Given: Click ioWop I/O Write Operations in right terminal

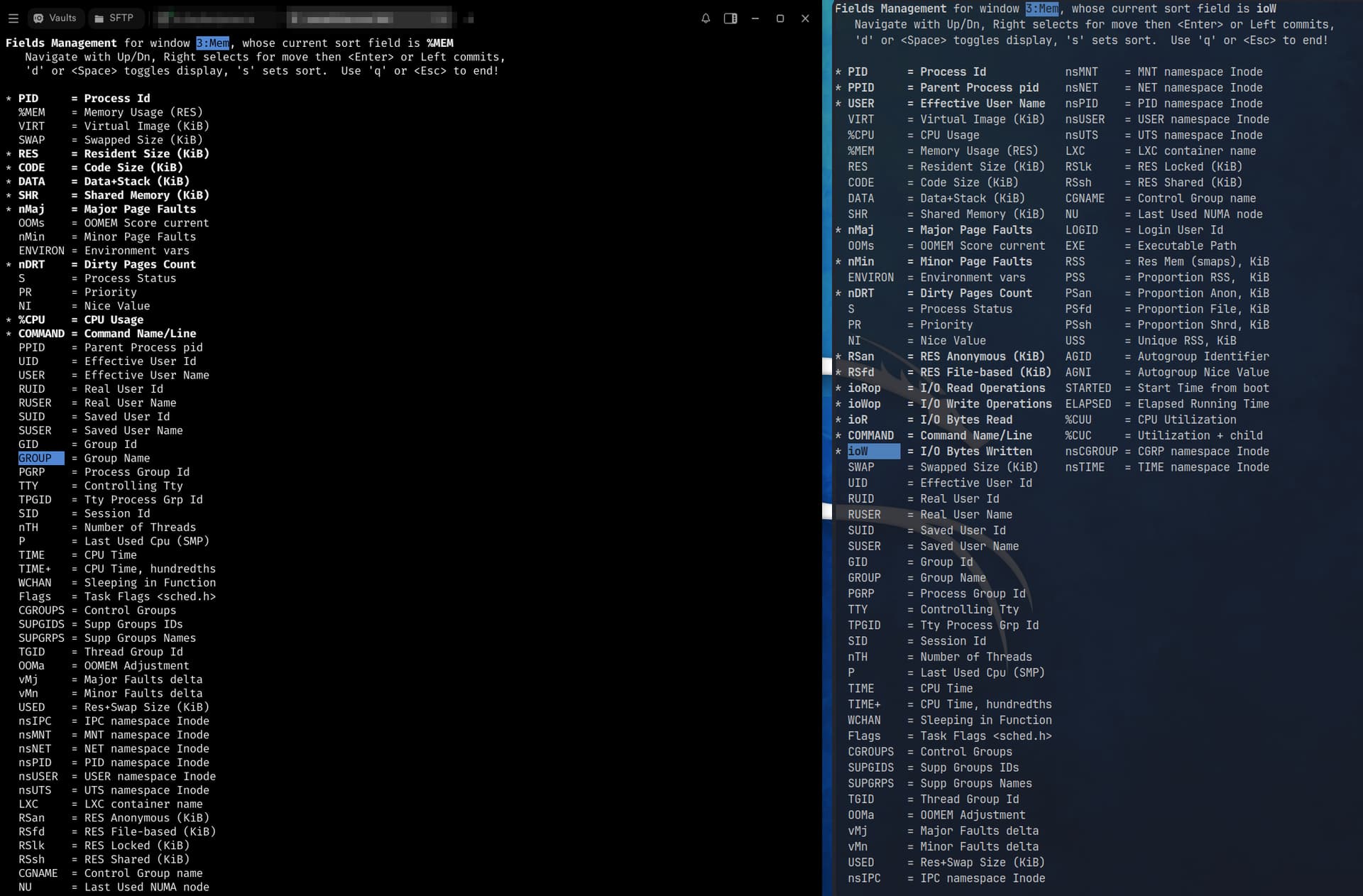Looking at the screenshot, I should coord(950,404).
